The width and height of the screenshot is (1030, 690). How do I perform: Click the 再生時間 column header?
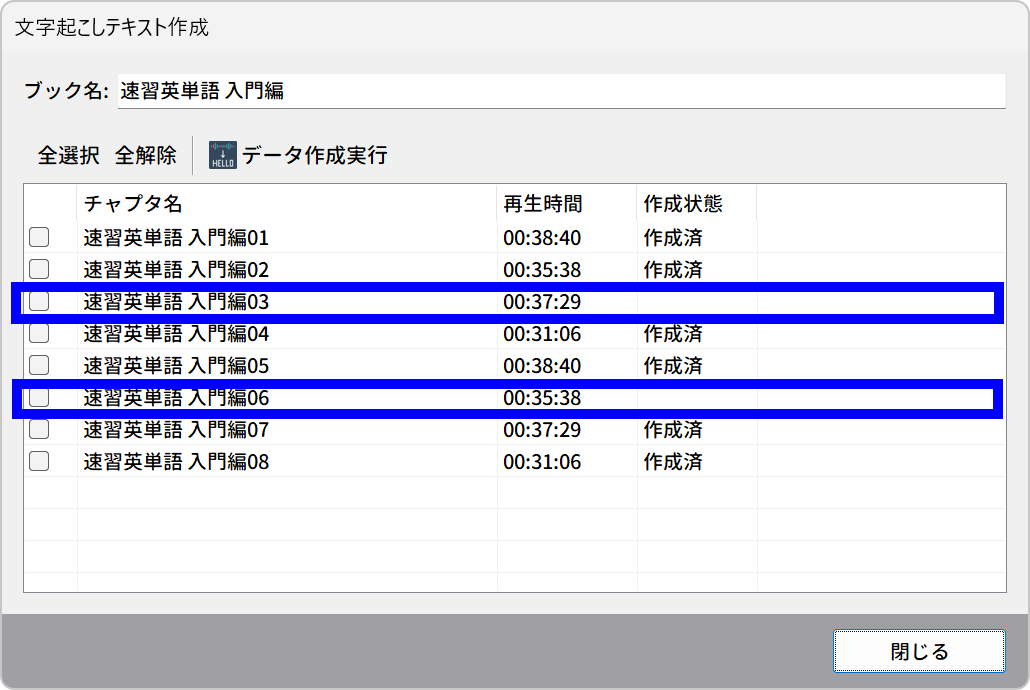point(567,204)
